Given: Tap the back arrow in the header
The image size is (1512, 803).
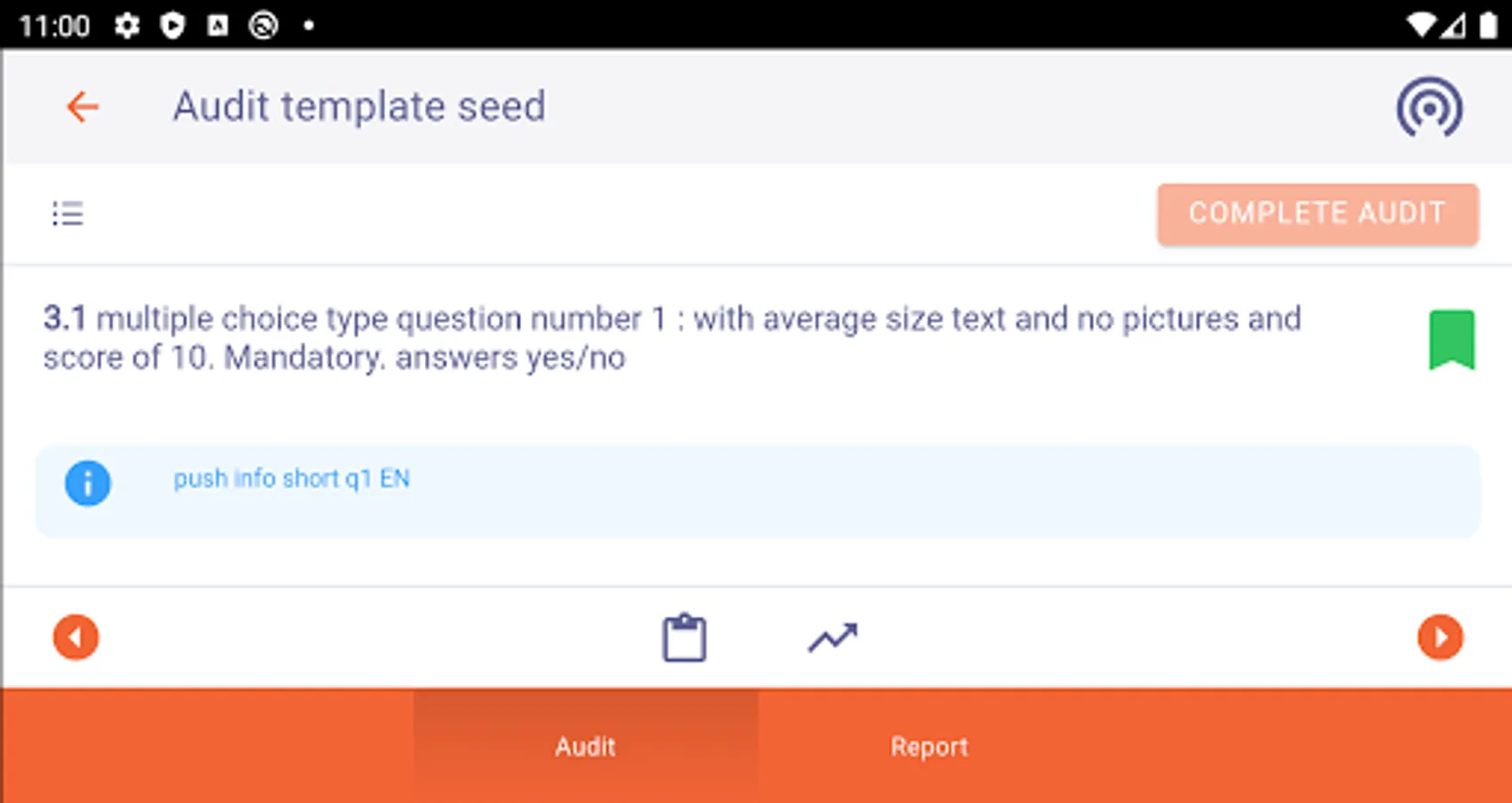Looking at the screenshot, I should coord(81,107).
